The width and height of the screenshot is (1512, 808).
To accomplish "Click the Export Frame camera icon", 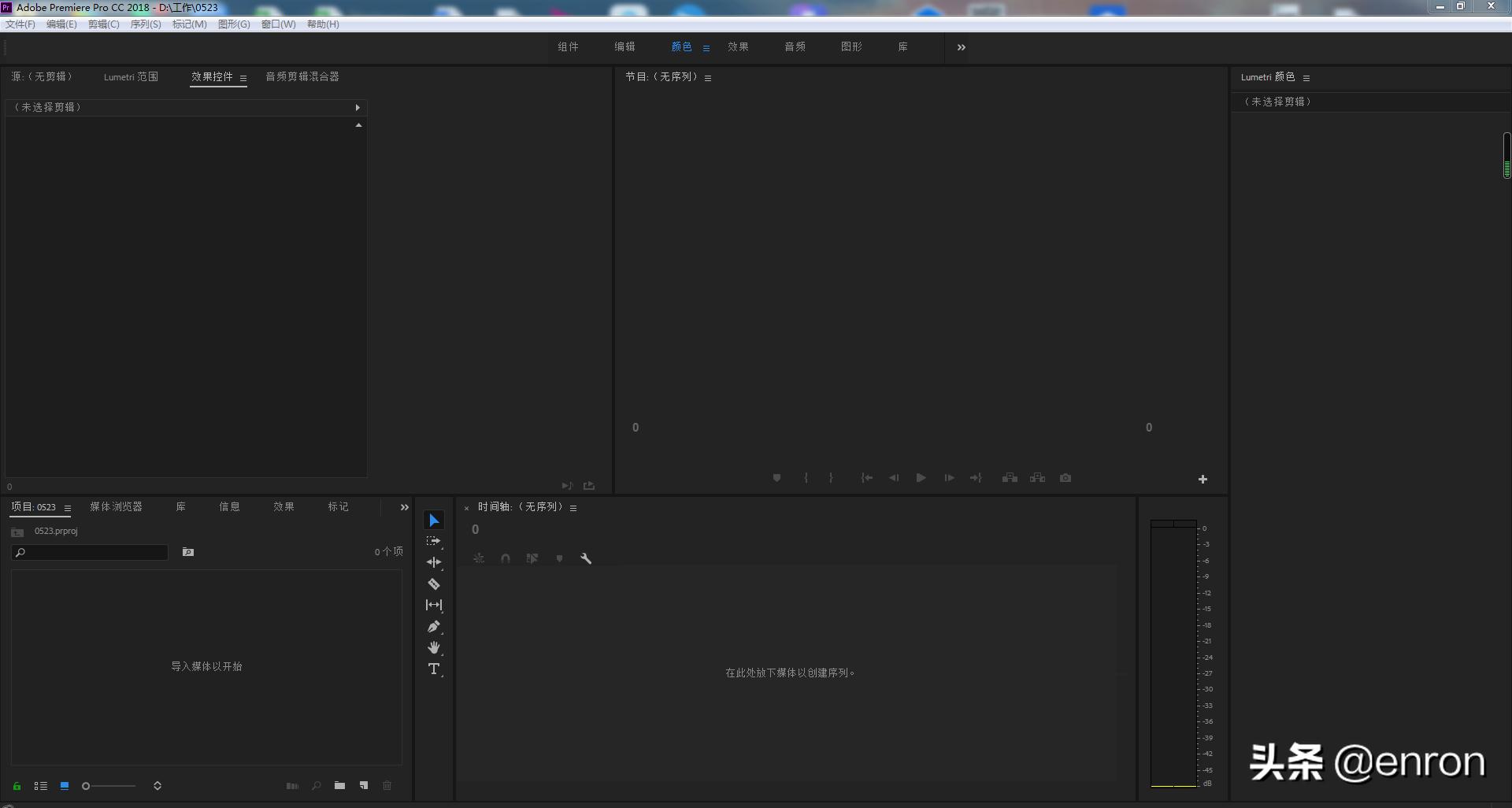I will coord(1065,478).
